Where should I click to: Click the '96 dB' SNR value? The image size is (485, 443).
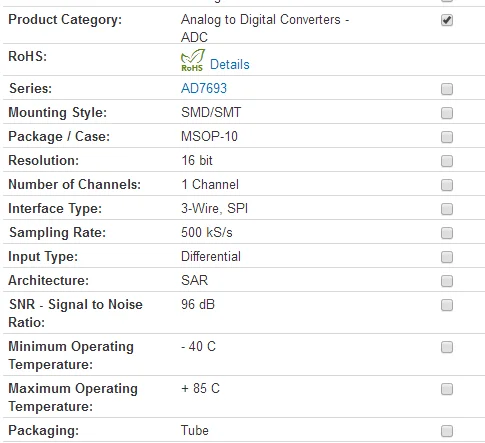[198, 304]
